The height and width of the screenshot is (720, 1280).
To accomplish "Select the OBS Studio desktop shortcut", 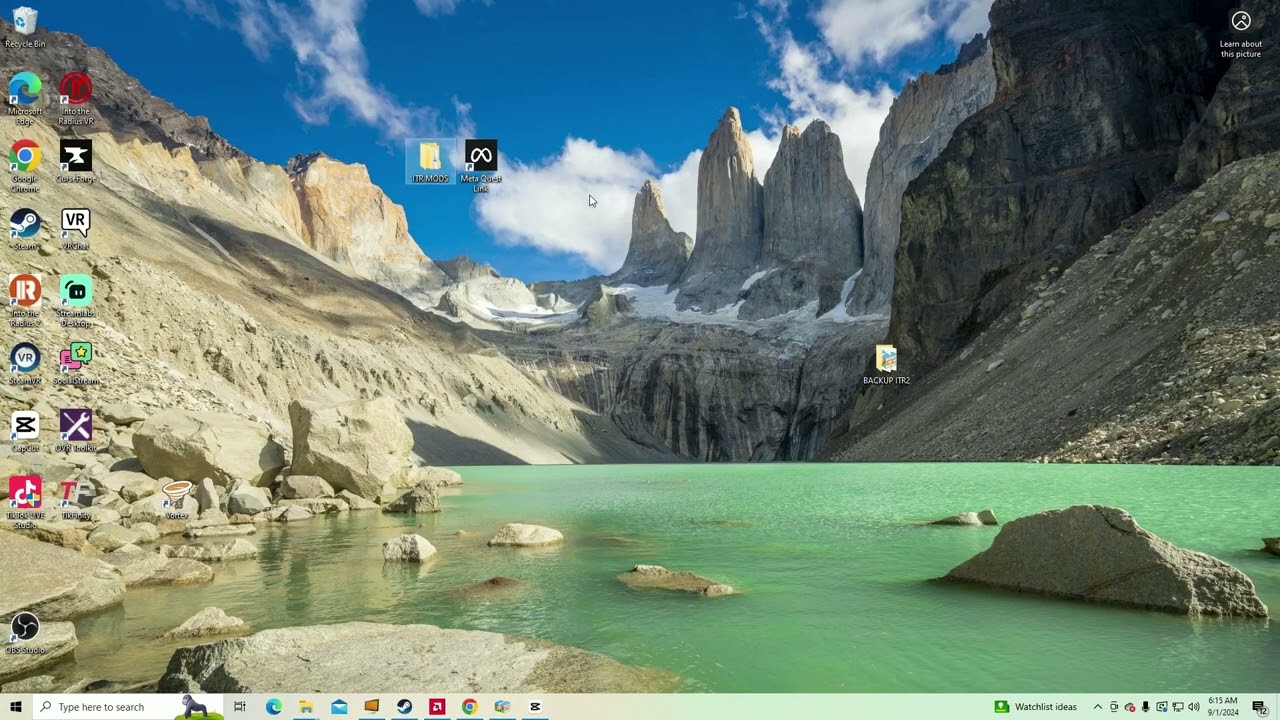I will pos(25,634).
